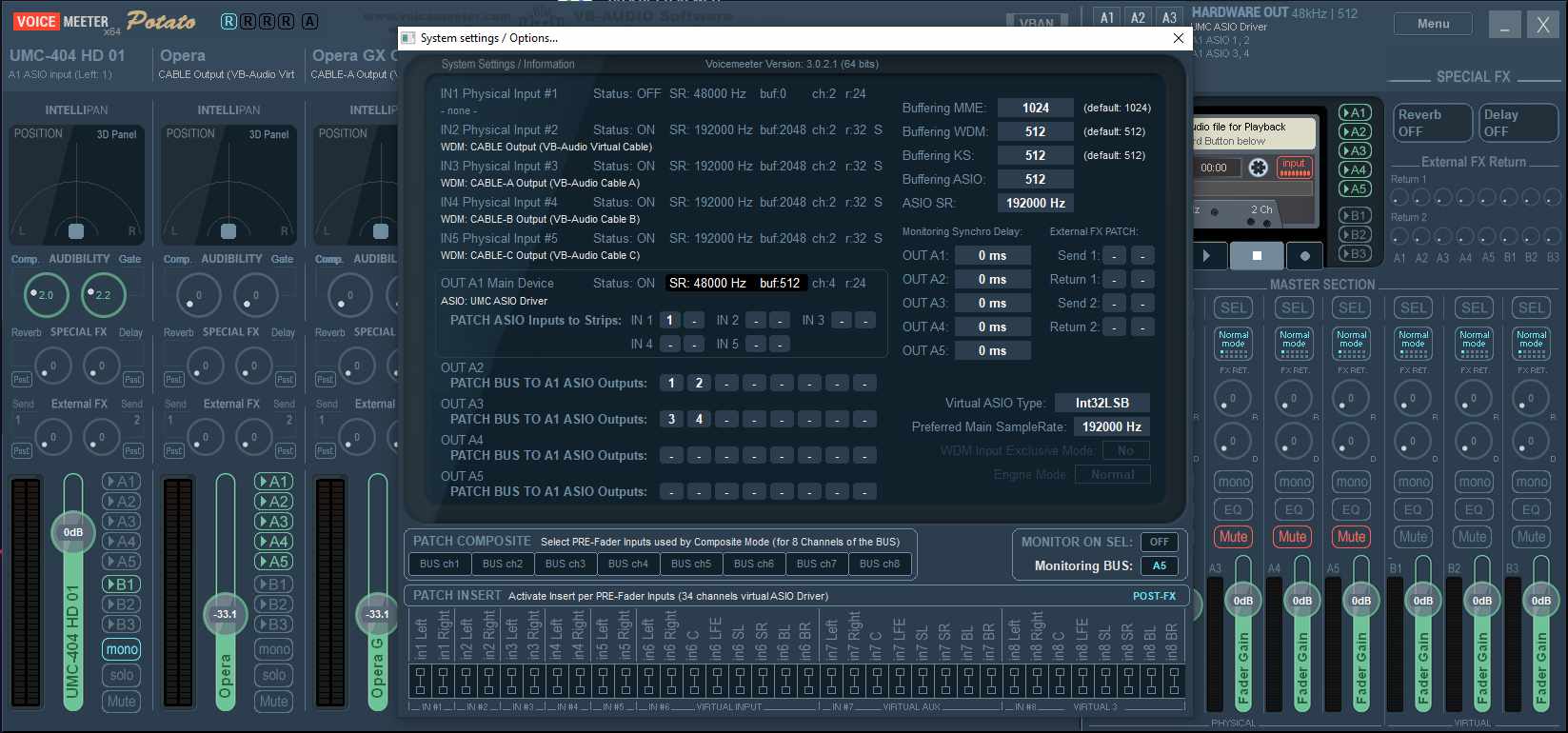The width and height of the screenshot is (1568, 733).
Task: Toggle B1 bus on UMC-404 HD 01 strip
Action: pyautogui.click(x=121, y=584)
